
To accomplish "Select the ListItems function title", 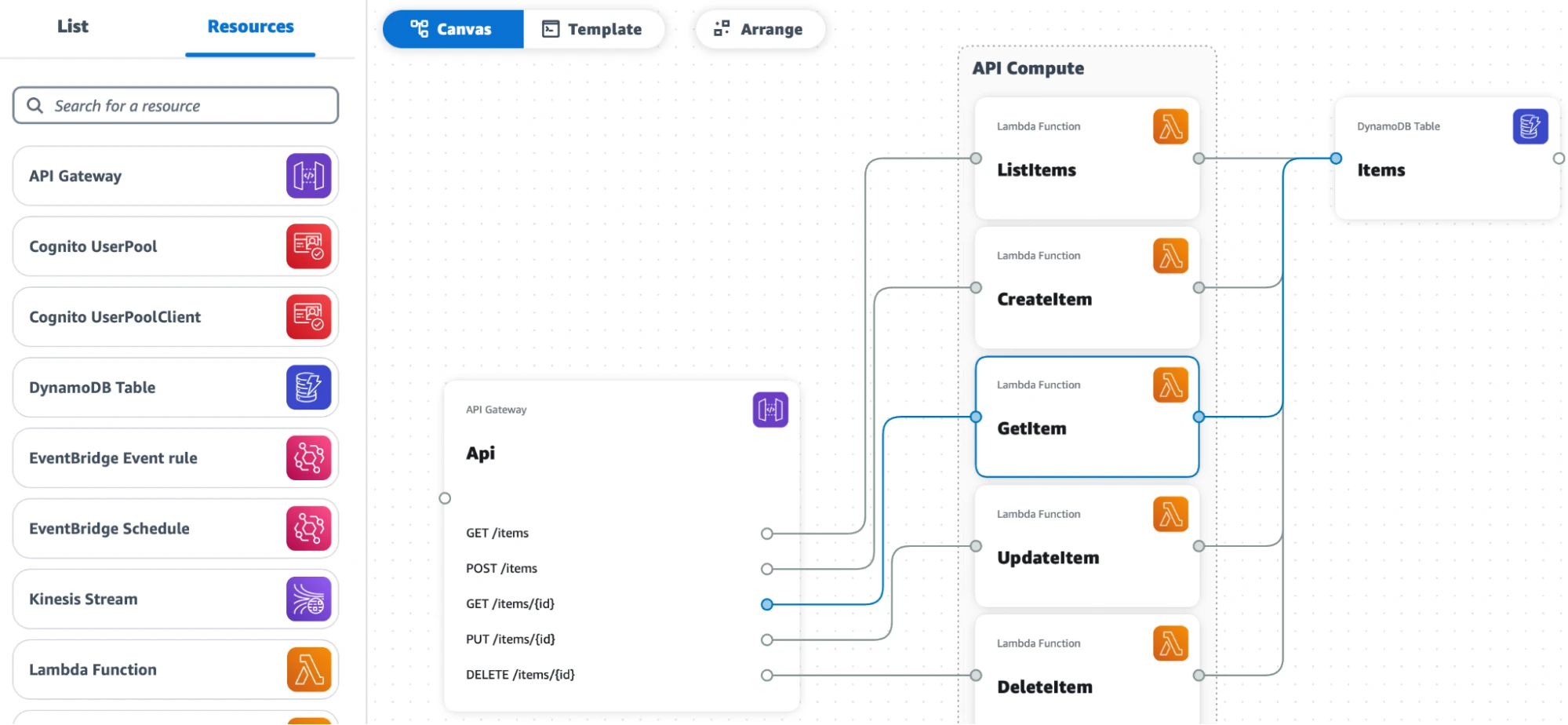I will click(1036, 170).
